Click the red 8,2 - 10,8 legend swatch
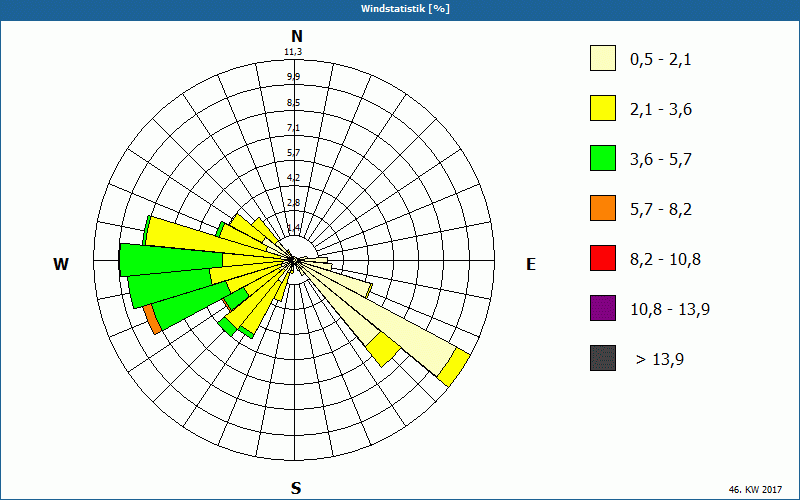Viewport: 800px width, 500px height. [x=603, y=258]
